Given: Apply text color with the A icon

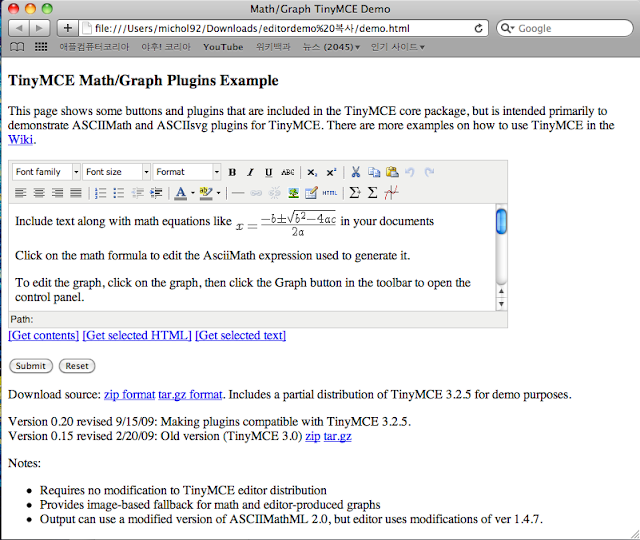Looking at the screenshot, I should 180,193.
